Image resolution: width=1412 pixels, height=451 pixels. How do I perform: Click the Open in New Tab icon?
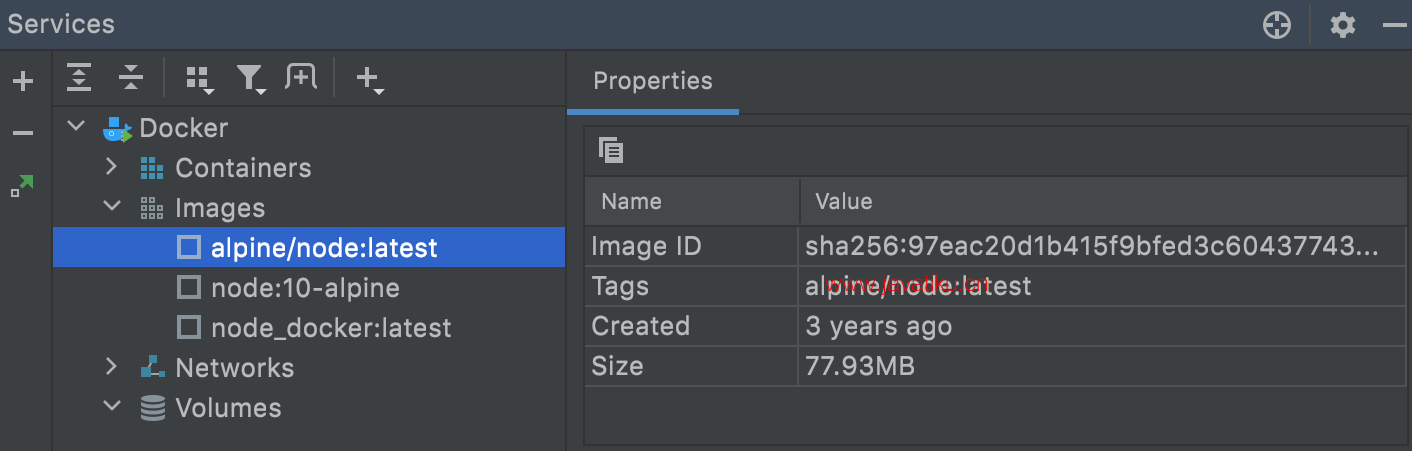coord(301,77)
